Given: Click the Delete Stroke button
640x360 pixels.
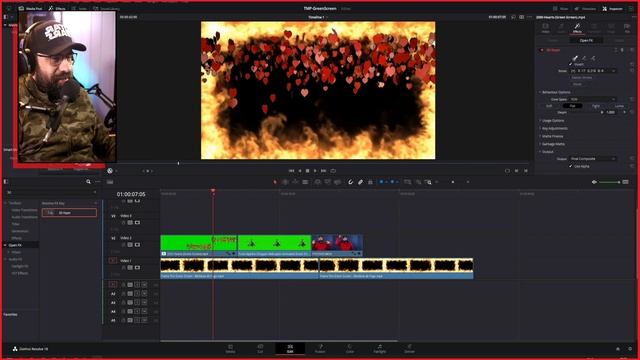Looking at the screenshot, I should 582,77.
